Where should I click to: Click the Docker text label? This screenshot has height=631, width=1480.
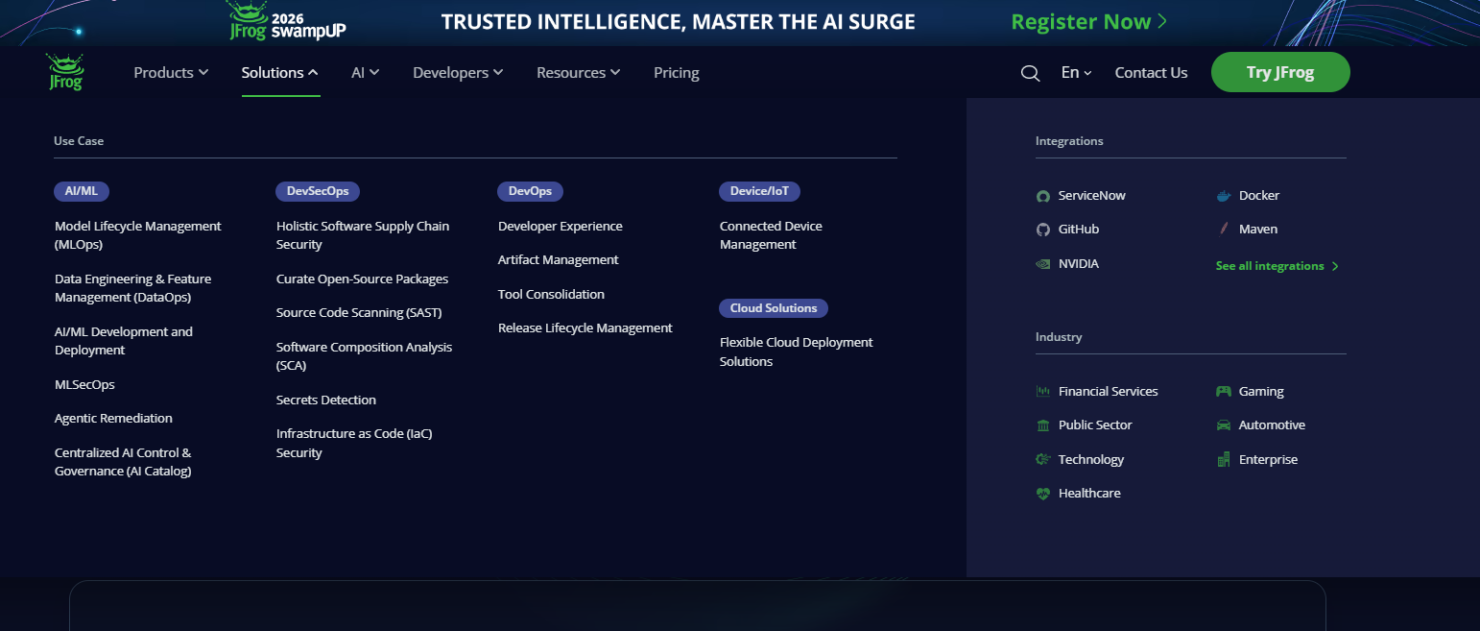tap(1259, 196)
